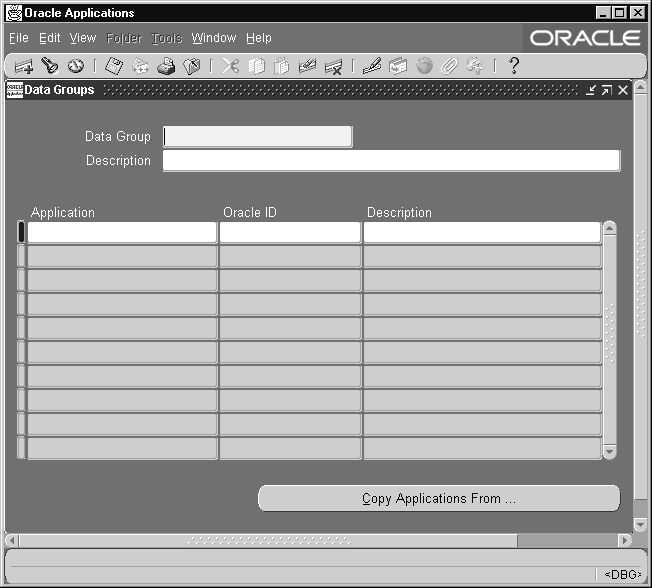Open the Edit menu
652x588 pixels.
49,38
